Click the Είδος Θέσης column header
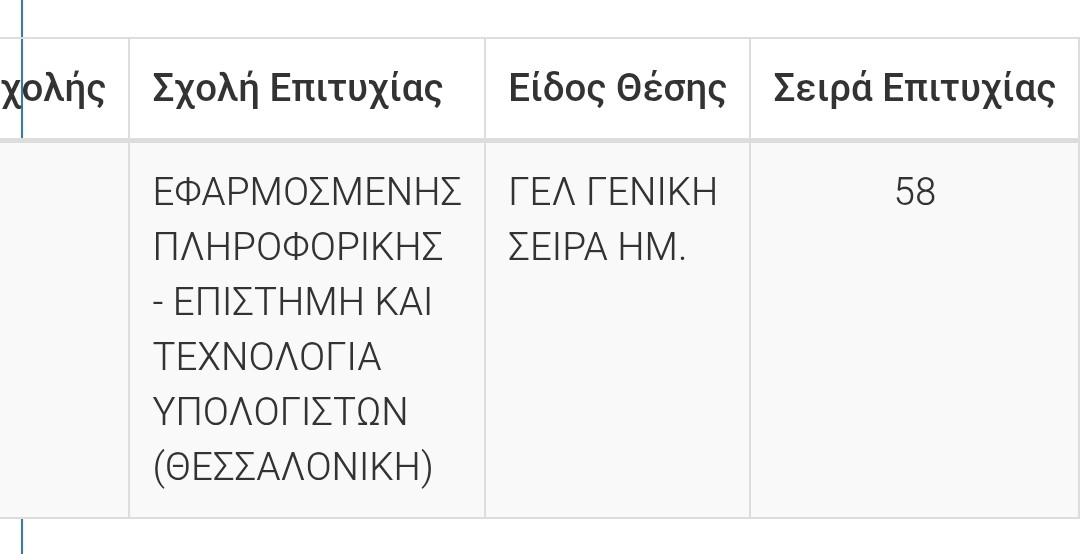The height and width of the screenshot is (554, 1080). coord(617,89)
